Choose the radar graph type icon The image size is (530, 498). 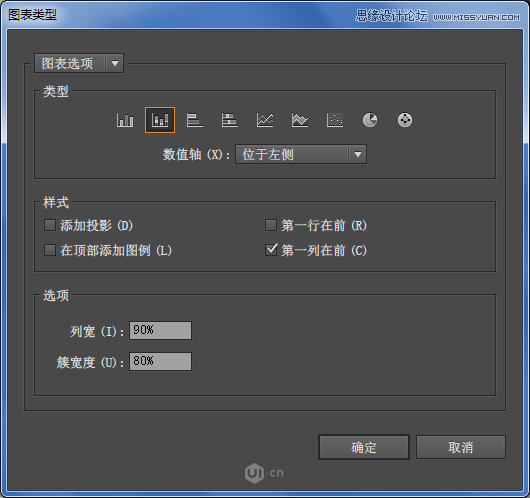pos(405,120)
